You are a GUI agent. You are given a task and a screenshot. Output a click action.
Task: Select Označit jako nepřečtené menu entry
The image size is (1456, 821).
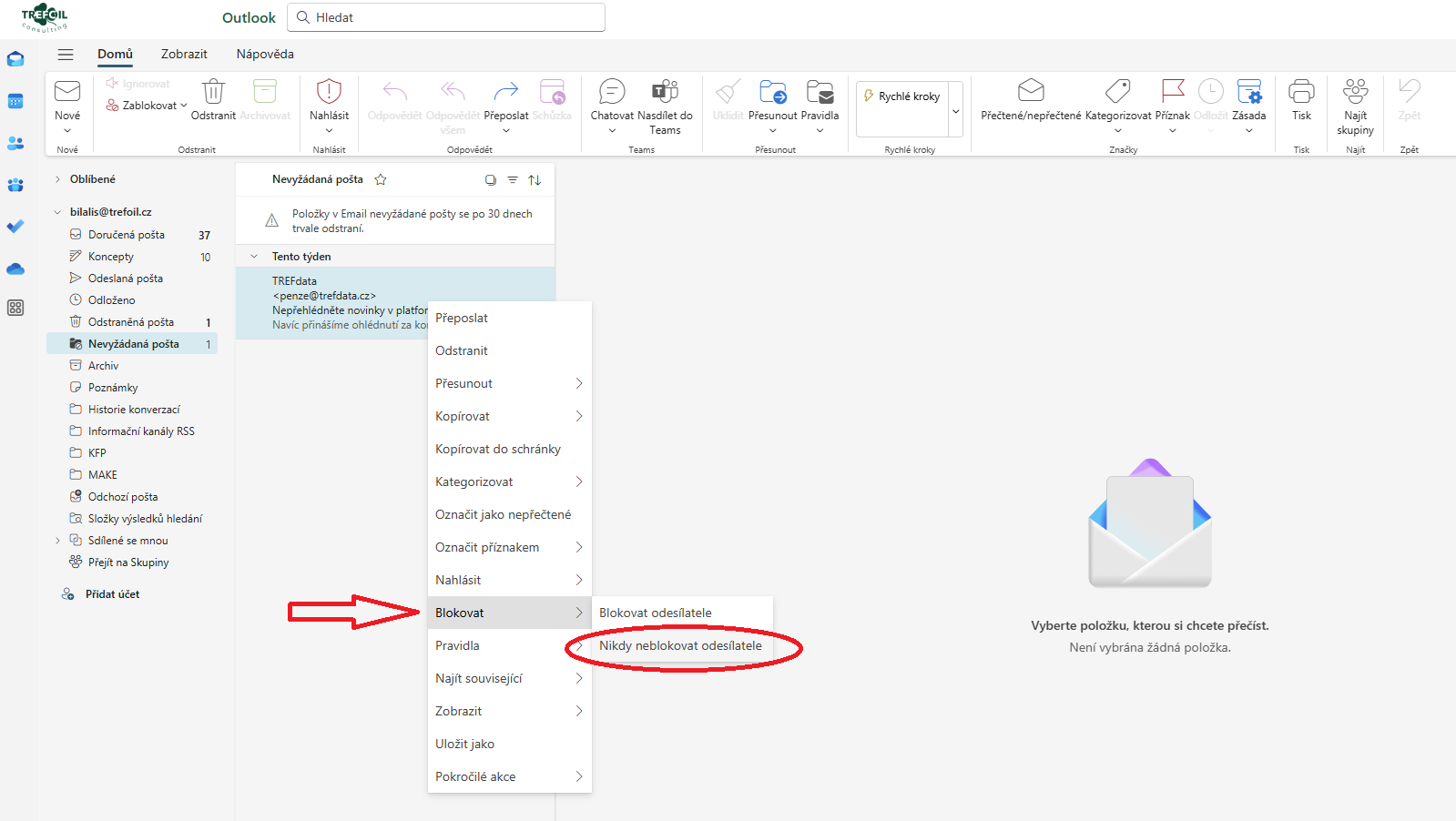coord(510,514)
